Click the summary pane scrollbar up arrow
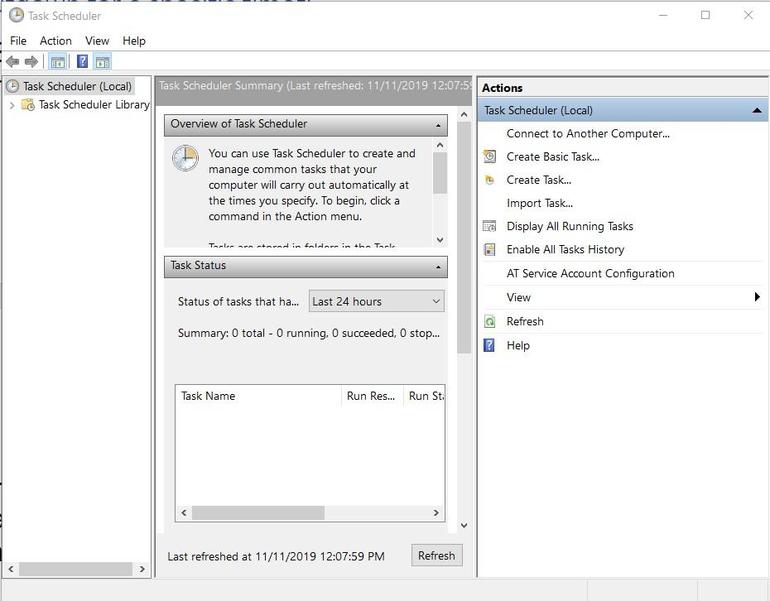This screenshot has height=601, width=770. coord(464,114)
